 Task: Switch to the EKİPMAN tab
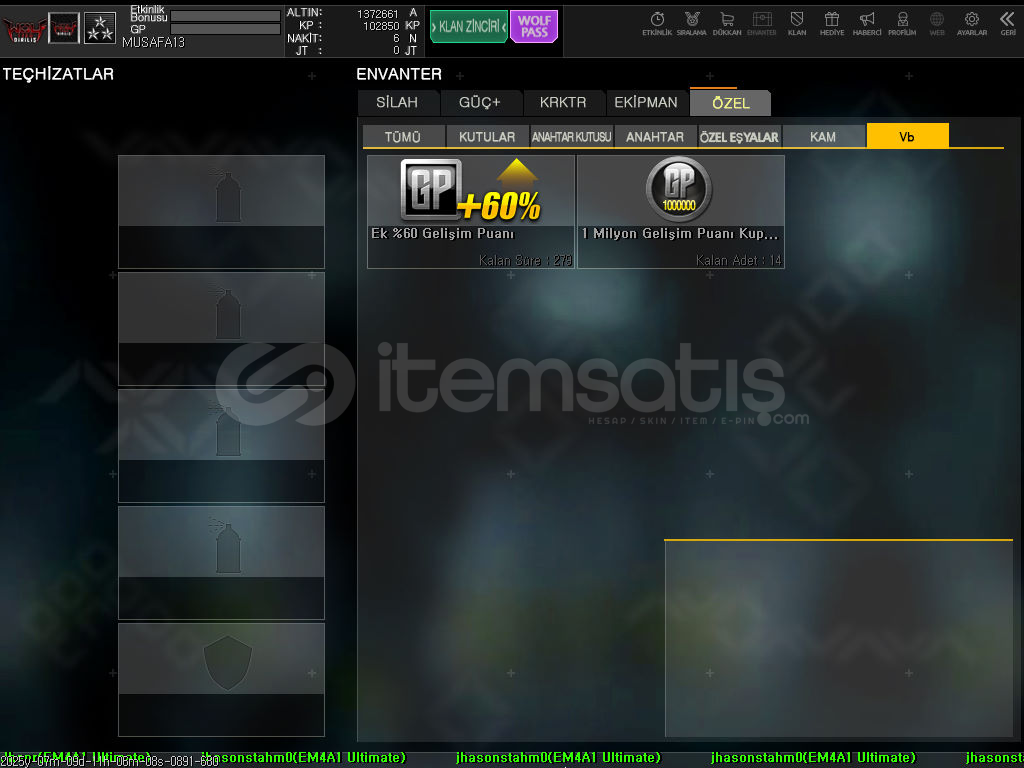[x=646, y=103]
